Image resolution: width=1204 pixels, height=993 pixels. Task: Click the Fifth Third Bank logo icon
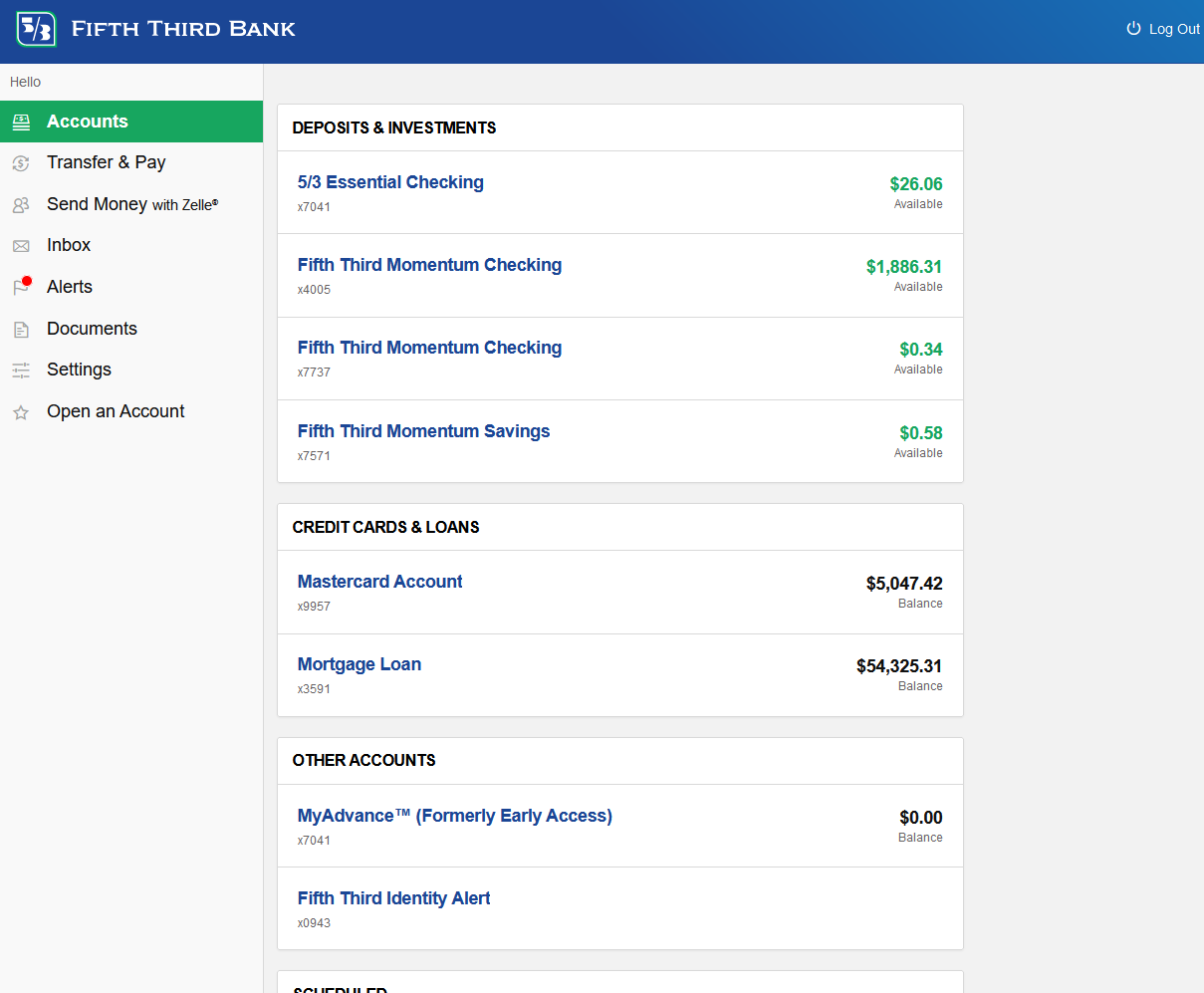point(37,29)
